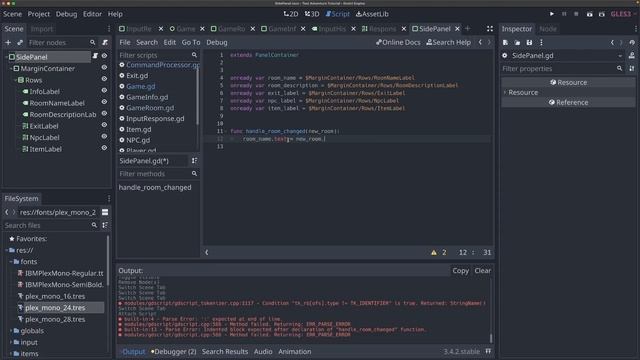
Task: Clear the Output log
Action: [482, 271]
